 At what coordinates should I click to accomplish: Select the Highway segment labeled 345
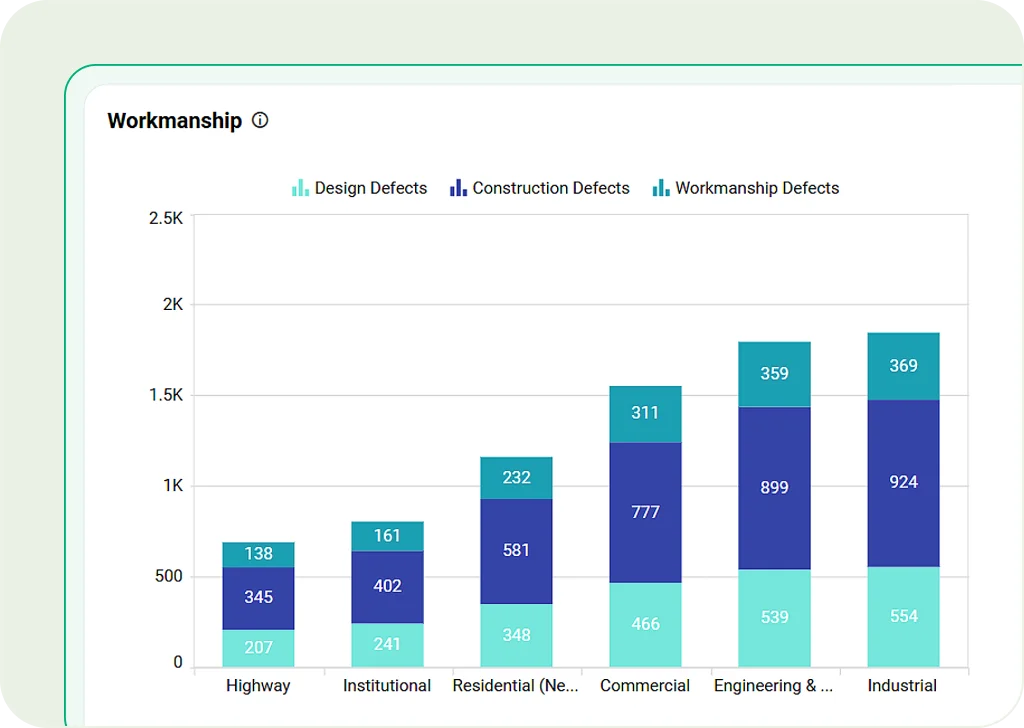258,598
